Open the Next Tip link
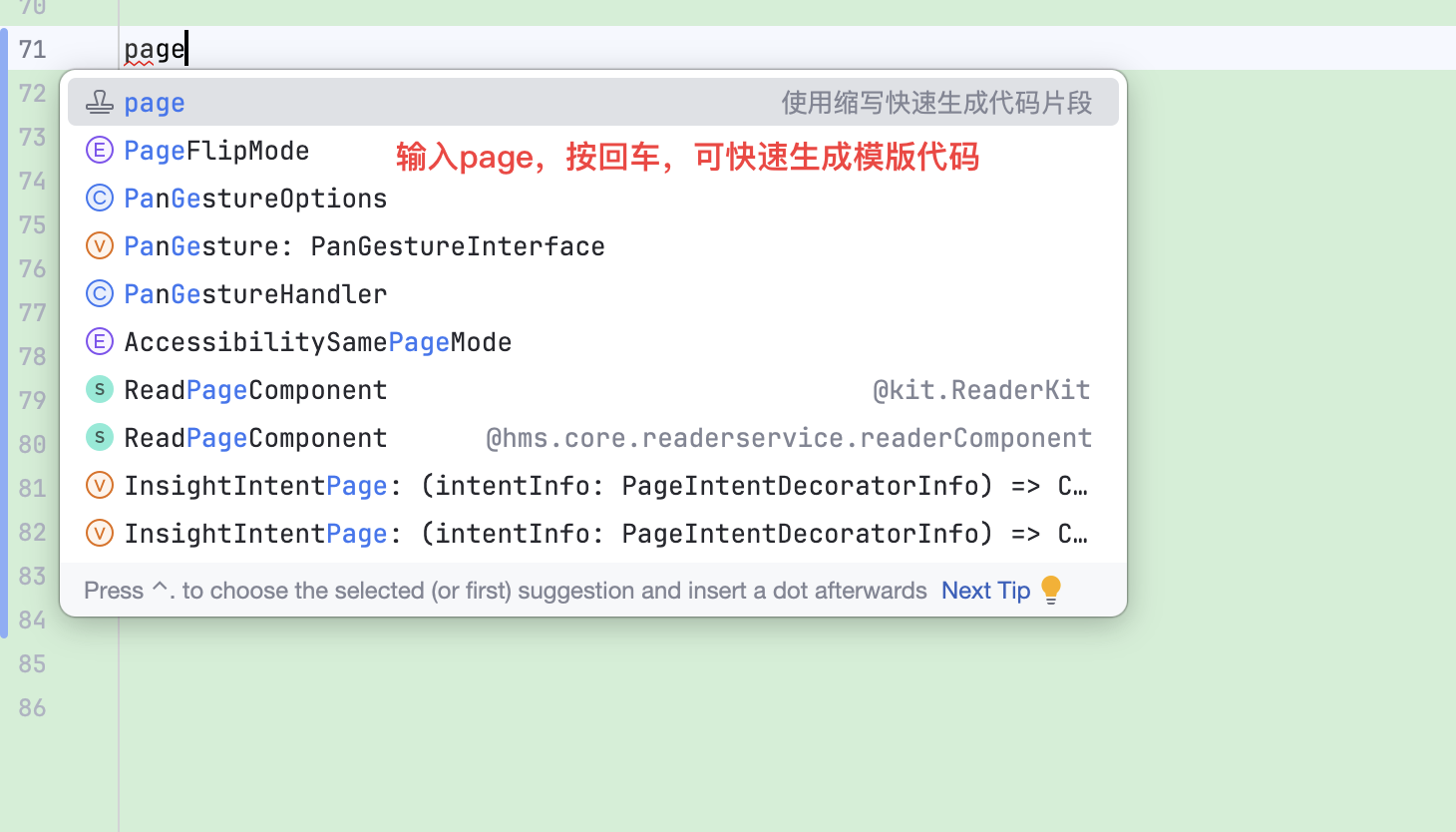The height and width of the screenshot is (832, 1456). click(x=985, y=591)
